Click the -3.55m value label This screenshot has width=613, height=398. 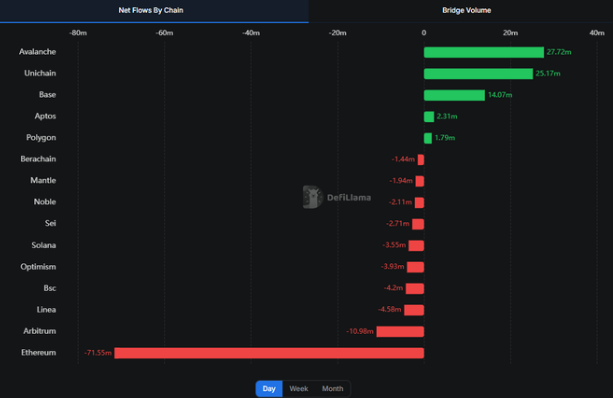tap(394, 245)
